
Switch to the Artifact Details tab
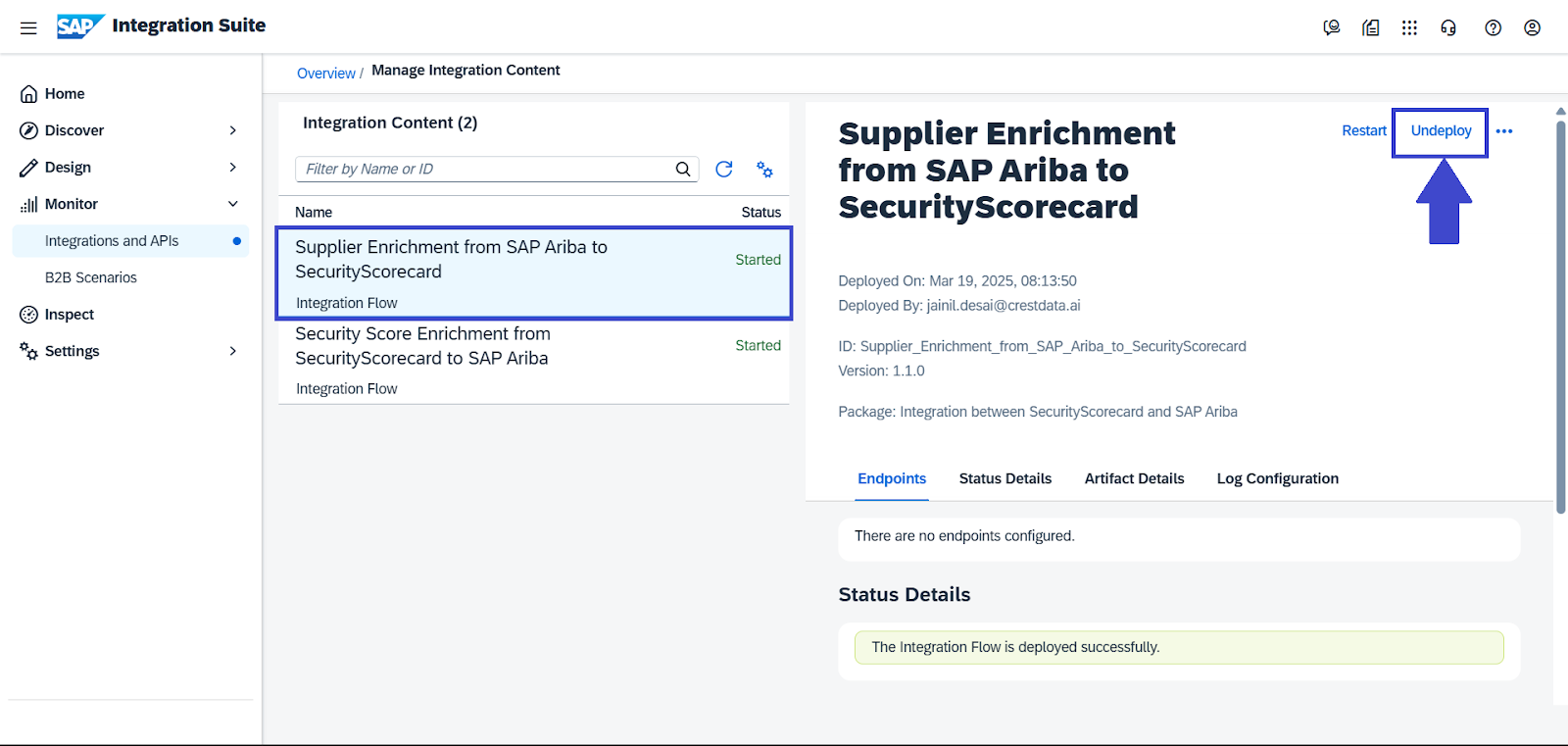1134,478
